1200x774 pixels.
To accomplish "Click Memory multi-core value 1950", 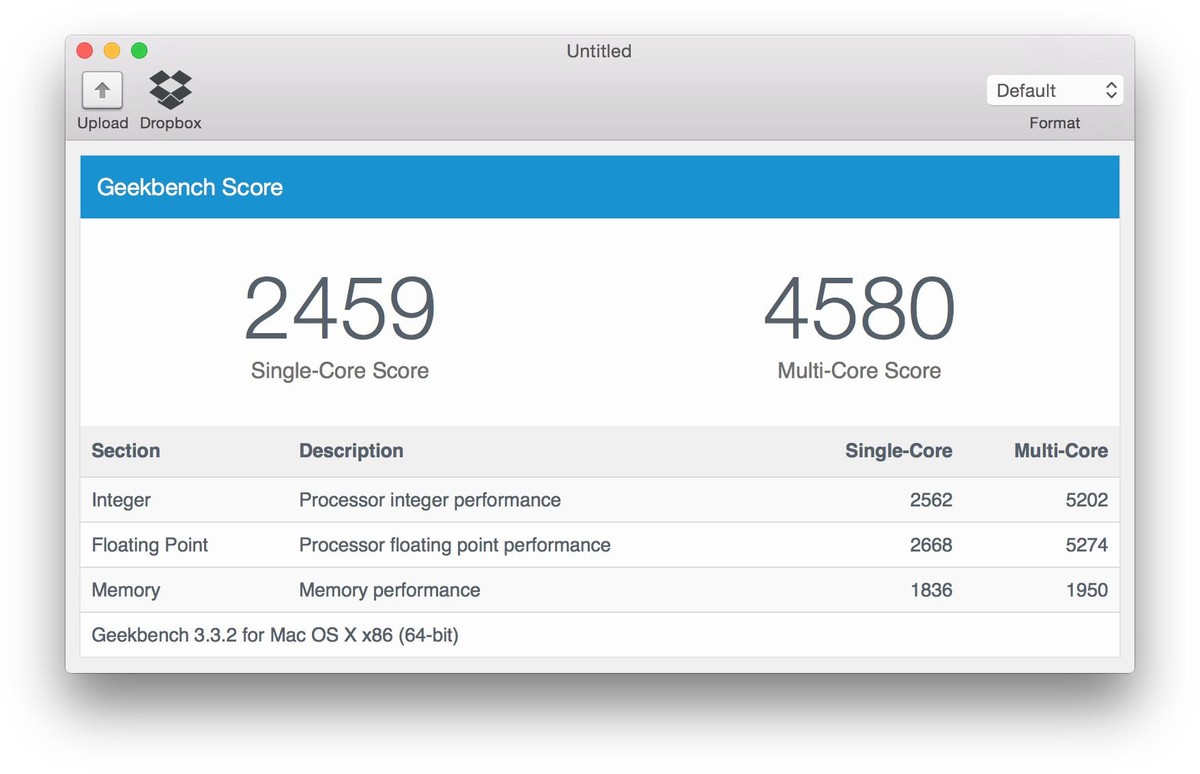I will [x=1087, y=590].
